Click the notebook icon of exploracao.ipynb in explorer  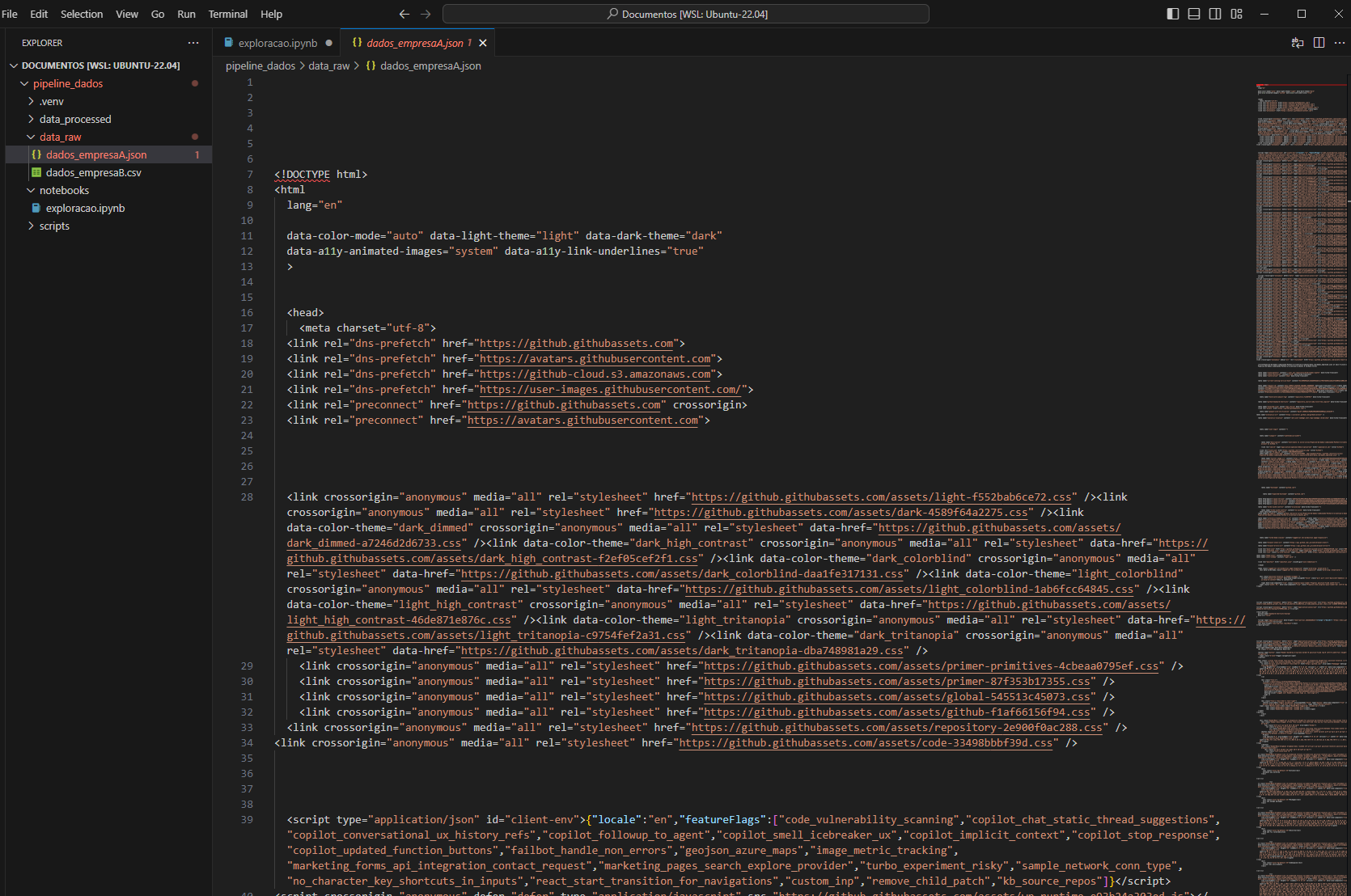[36, 208]
